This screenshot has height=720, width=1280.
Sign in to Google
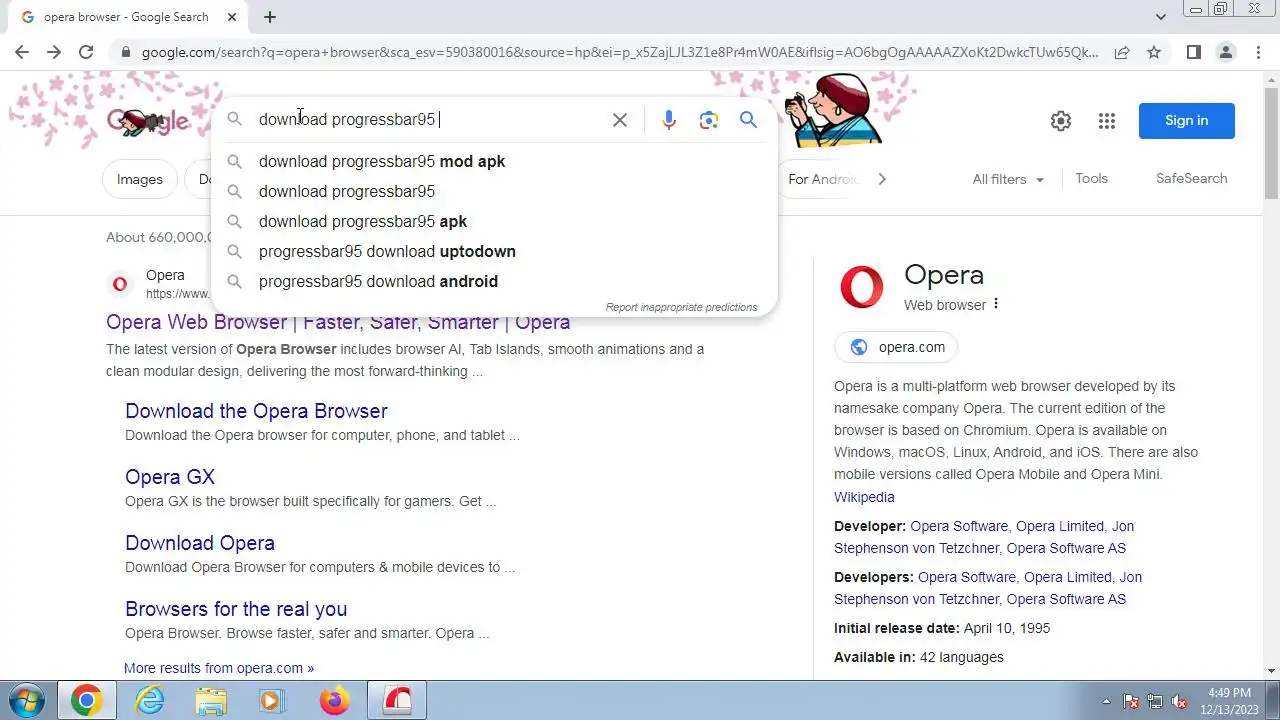pyautogui.click(x=1186, y=120)
